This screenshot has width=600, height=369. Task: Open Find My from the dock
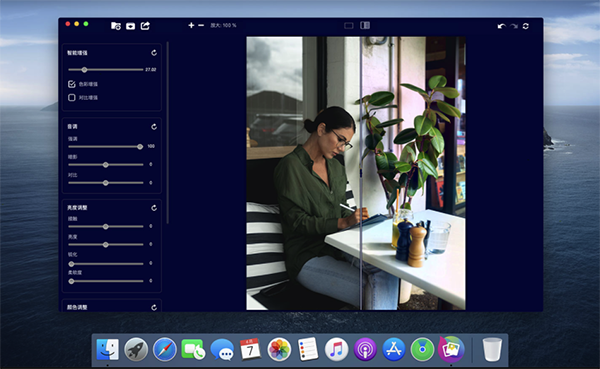pos(422,349)
